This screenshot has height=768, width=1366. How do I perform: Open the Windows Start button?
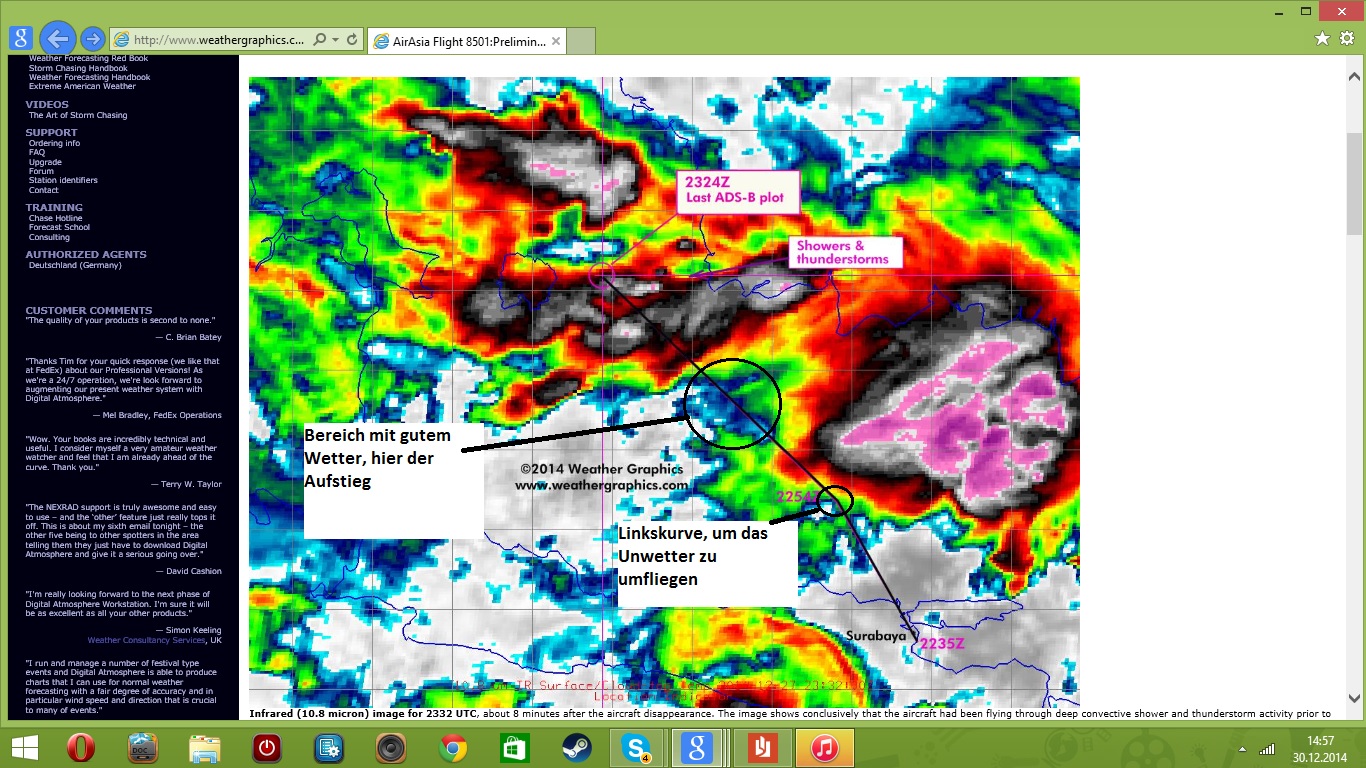coord(25,748)
